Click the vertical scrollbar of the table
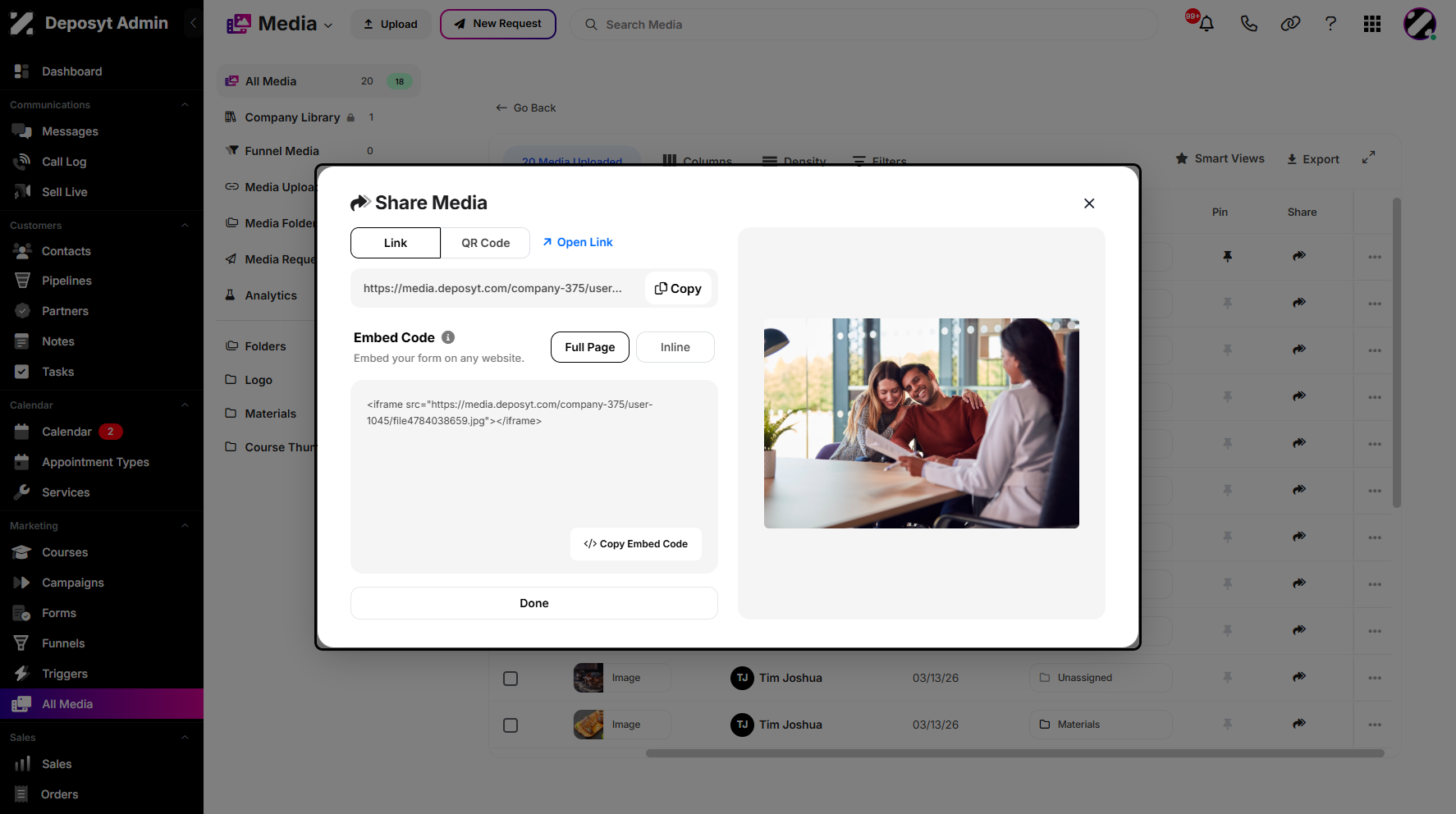 pos(1397,353)
